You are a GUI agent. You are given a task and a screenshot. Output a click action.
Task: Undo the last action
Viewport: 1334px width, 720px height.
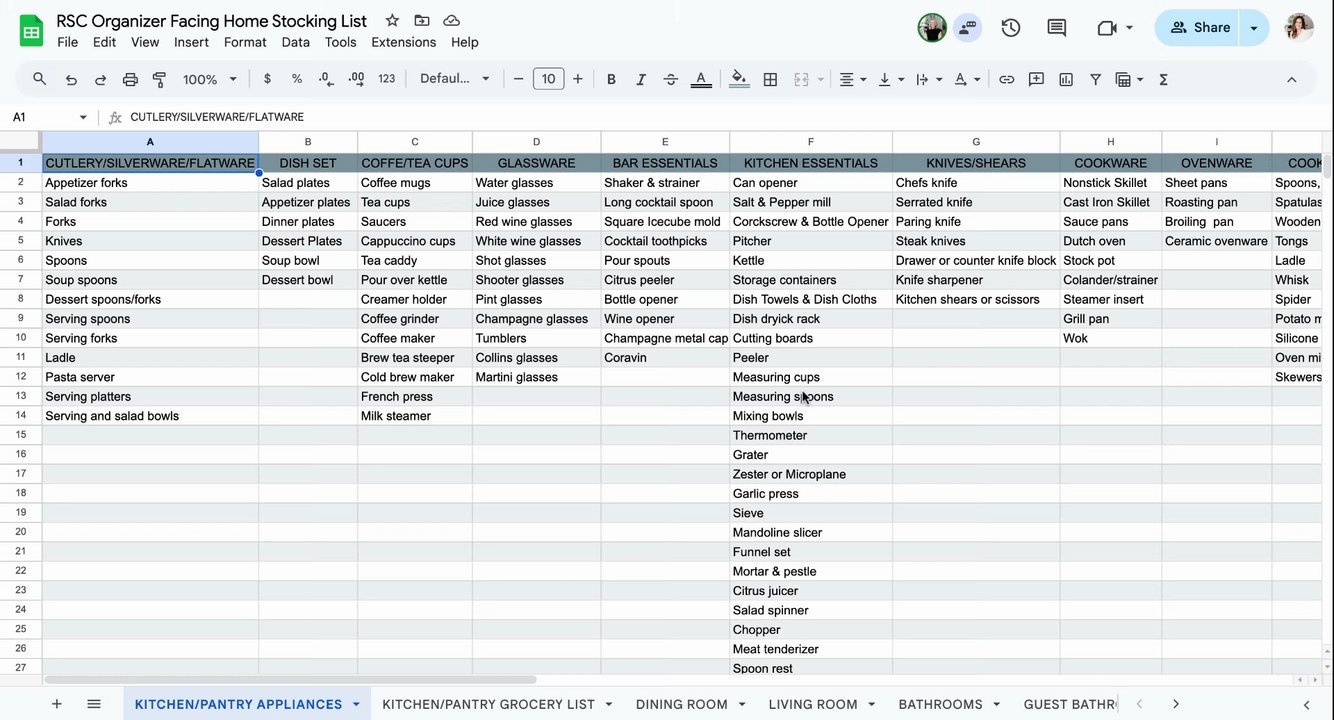(71, 79)
